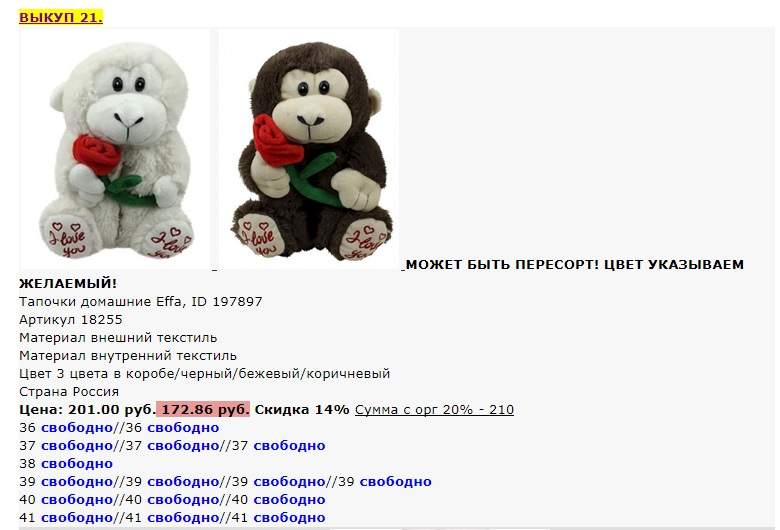Screen dimensions: 780x530
Task: Select first size 41 свободно slot
Action: pos(77,518)
